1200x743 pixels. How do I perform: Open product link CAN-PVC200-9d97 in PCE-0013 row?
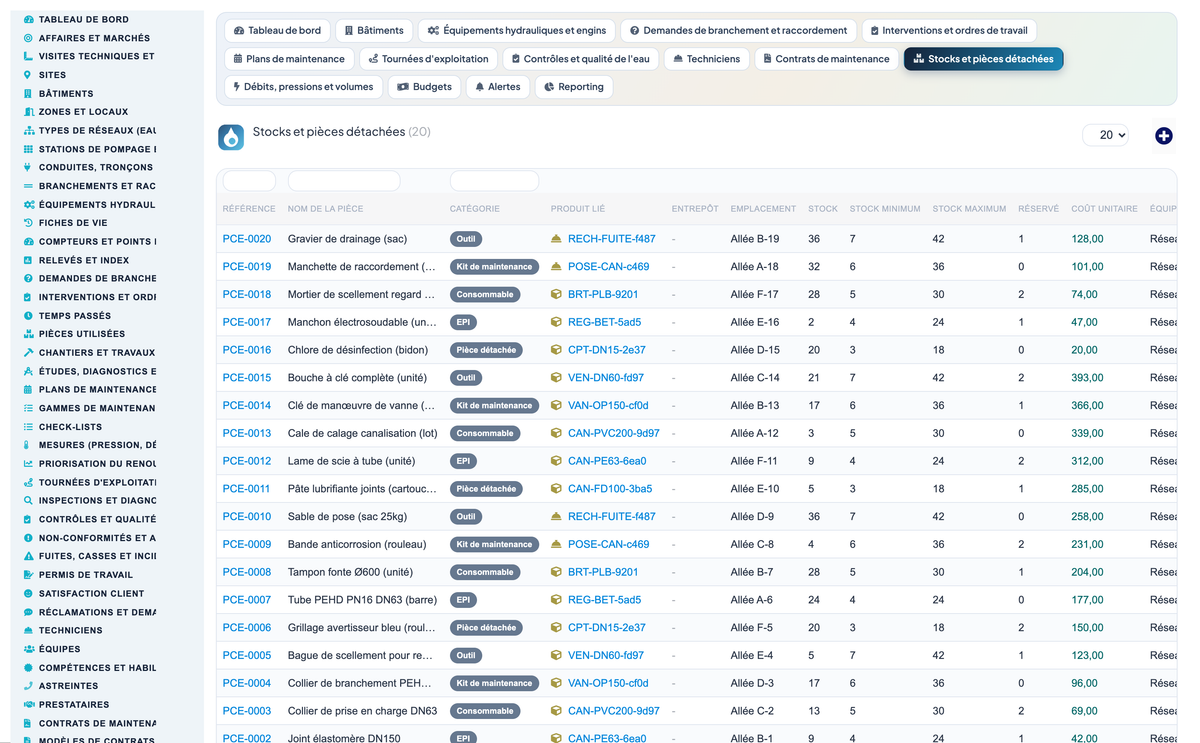pos(614,434)
